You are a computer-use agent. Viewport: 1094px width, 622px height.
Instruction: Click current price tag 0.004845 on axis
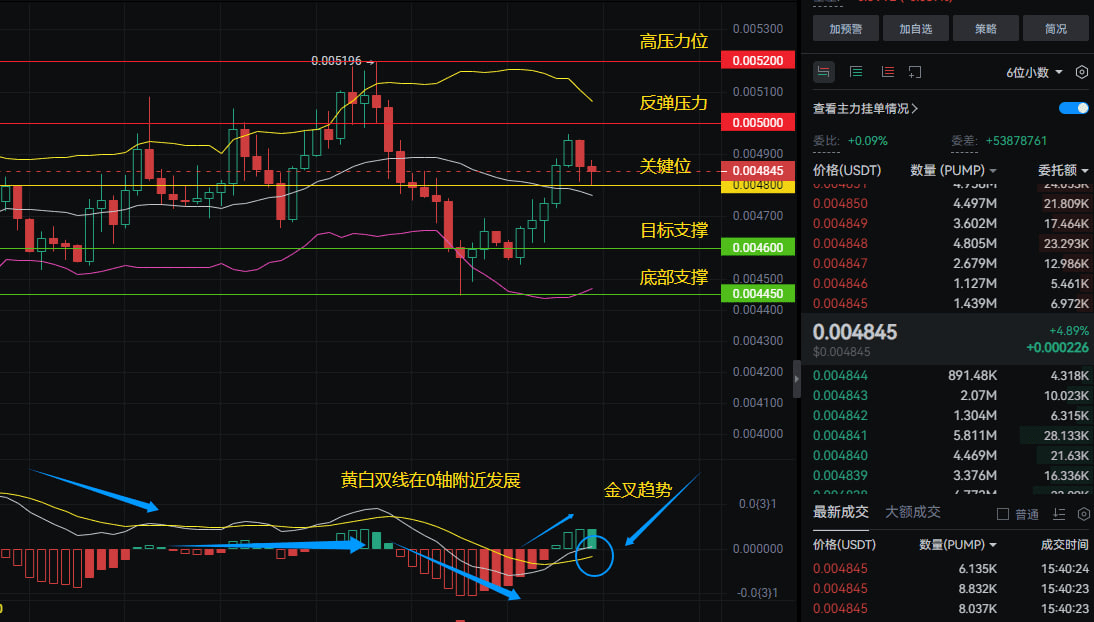[758, 170]
